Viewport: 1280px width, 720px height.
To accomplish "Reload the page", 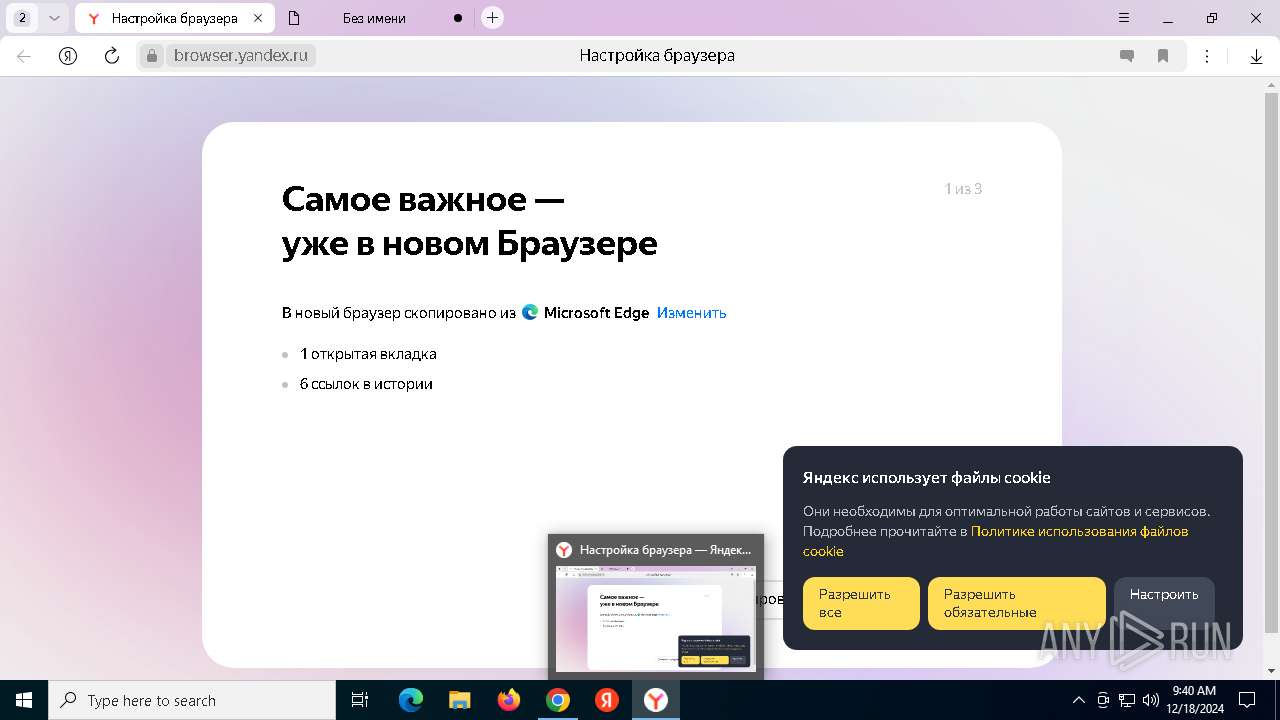I will (112, 56).
